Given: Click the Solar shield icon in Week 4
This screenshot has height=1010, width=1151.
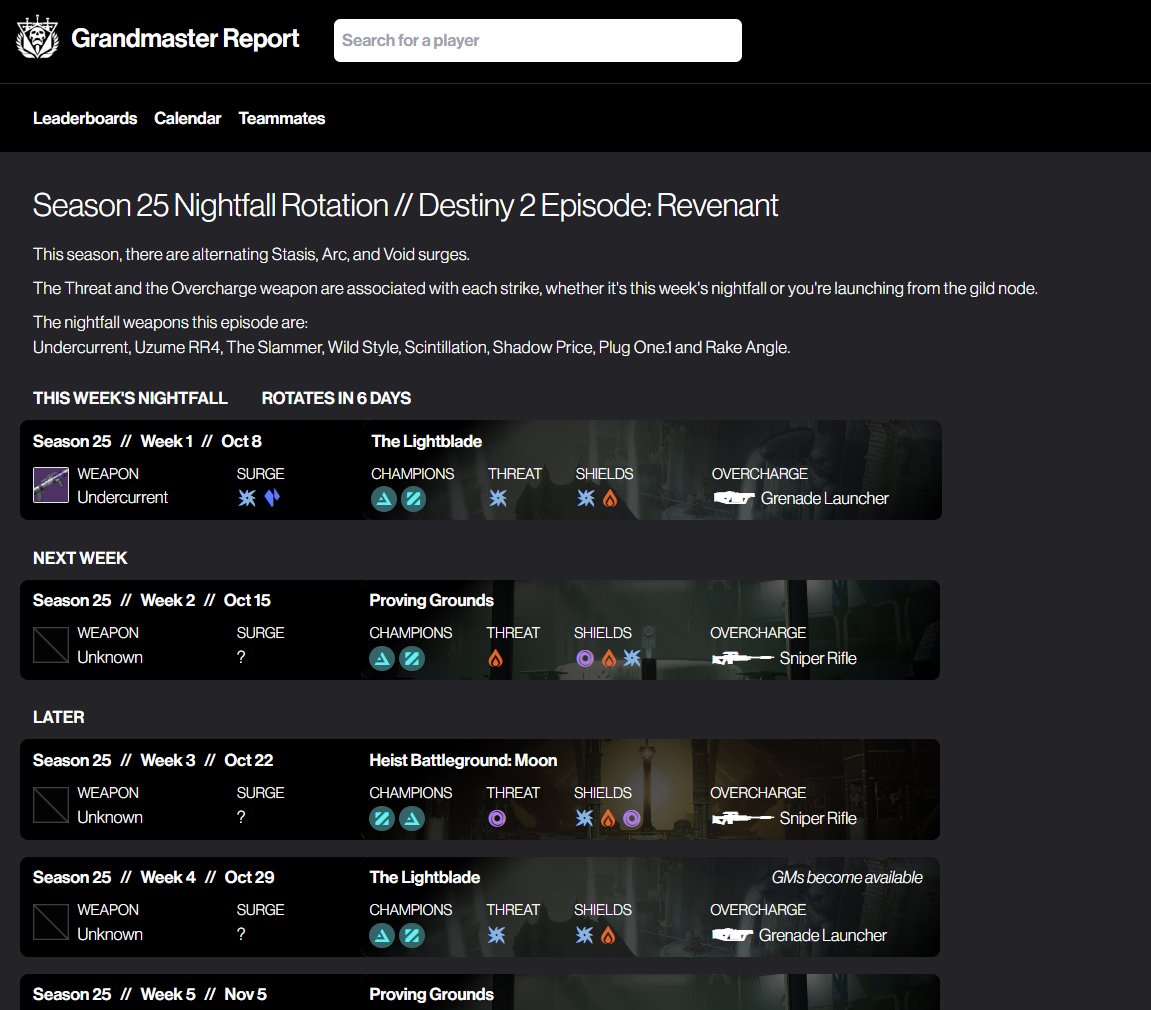Looking at the screenshot, I should (x=608, y=936).
